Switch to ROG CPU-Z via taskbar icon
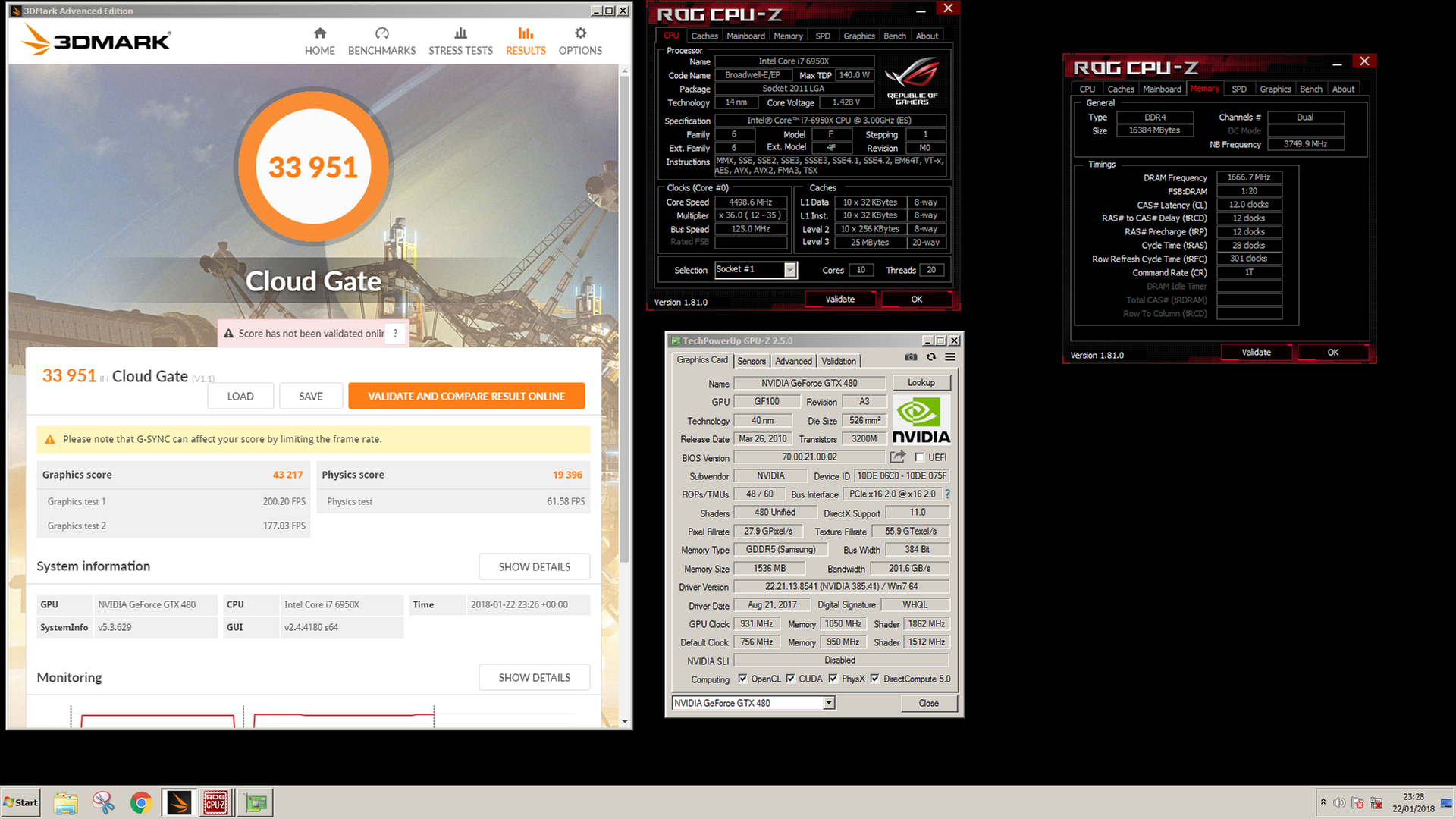The image size is (1456, 819). [216, 802]
